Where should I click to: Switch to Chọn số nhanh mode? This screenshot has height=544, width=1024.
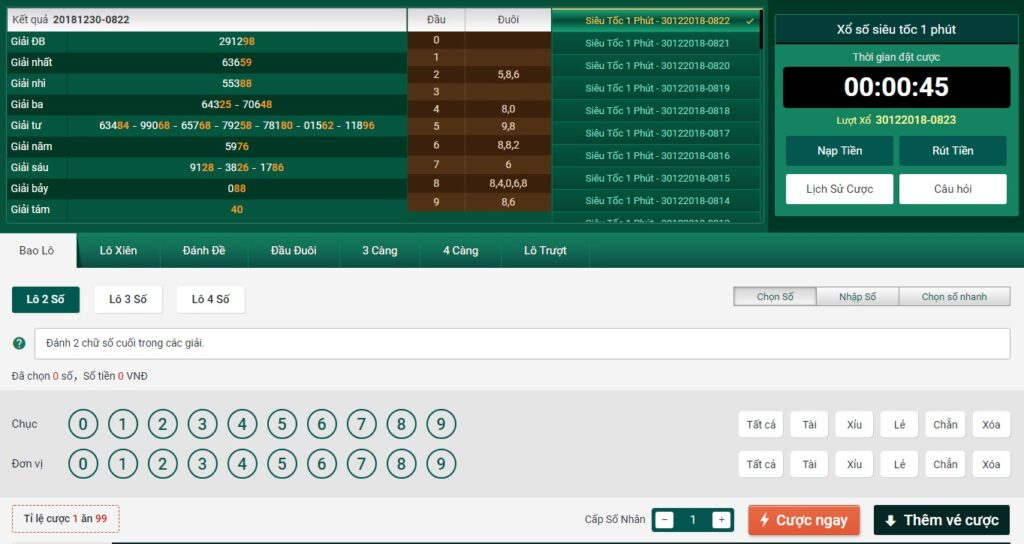coord(953,297)
